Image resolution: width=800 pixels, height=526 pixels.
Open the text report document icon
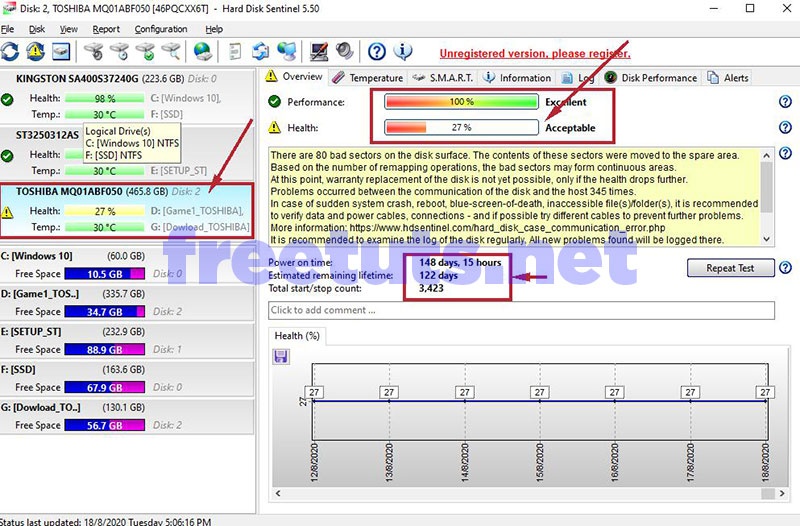pyautogui.click(x=235, y=52)
